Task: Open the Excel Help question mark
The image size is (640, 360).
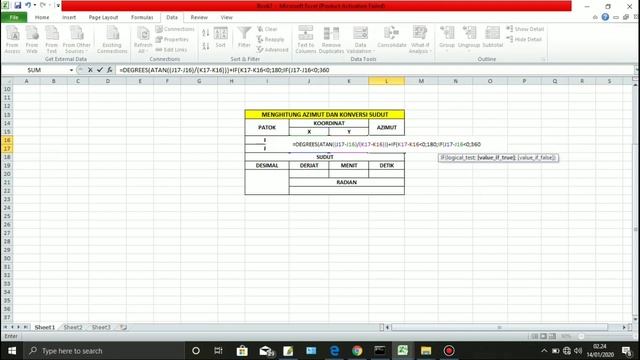Action: coord(605,17)
